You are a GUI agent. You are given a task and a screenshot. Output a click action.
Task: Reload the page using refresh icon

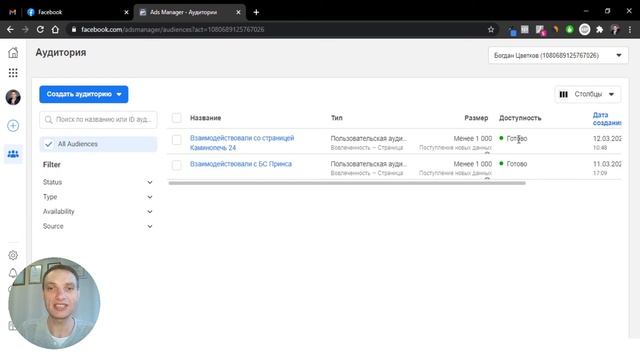[40, 29]
